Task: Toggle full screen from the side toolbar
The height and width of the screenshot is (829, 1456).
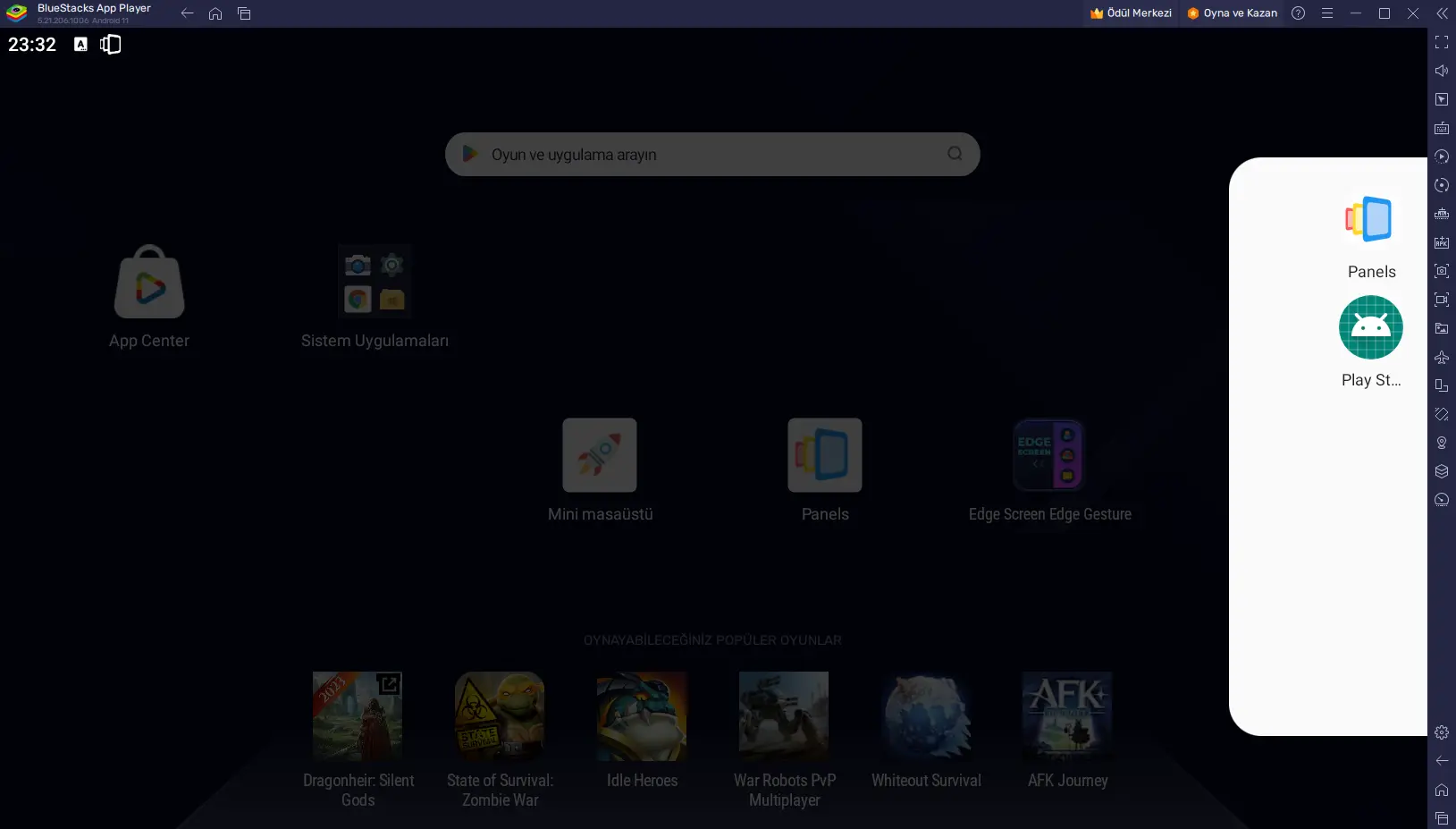Action: point(1442,42)
